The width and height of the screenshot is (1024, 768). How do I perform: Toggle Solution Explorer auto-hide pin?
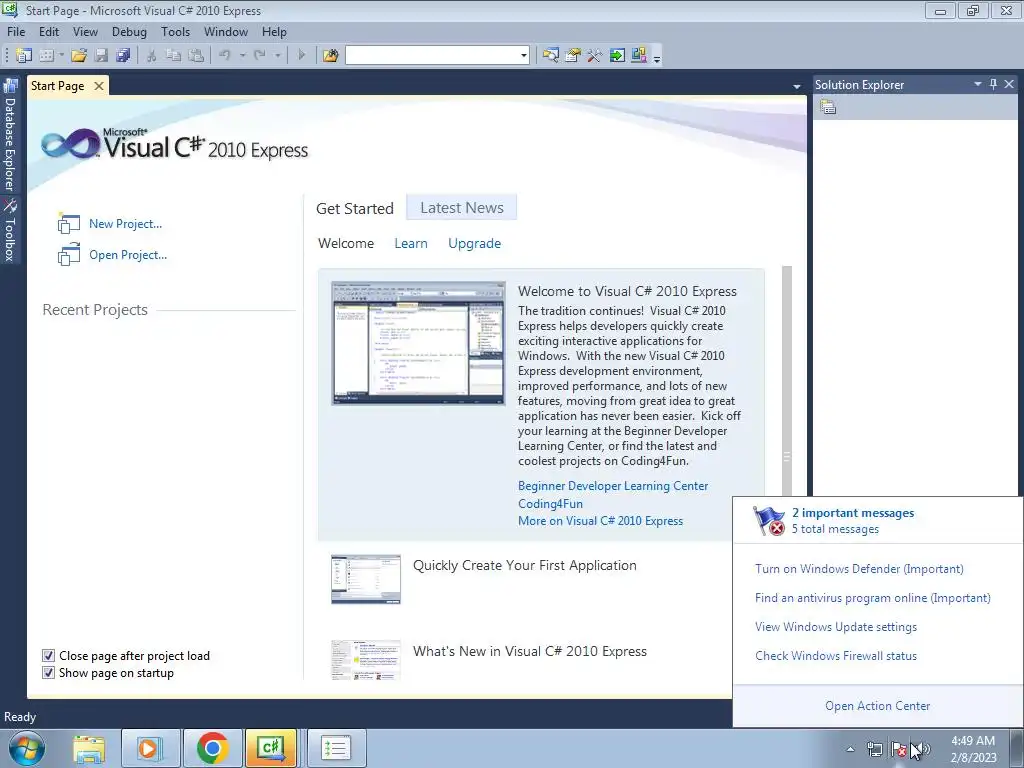pyautogui.click(x=993, y=84)
